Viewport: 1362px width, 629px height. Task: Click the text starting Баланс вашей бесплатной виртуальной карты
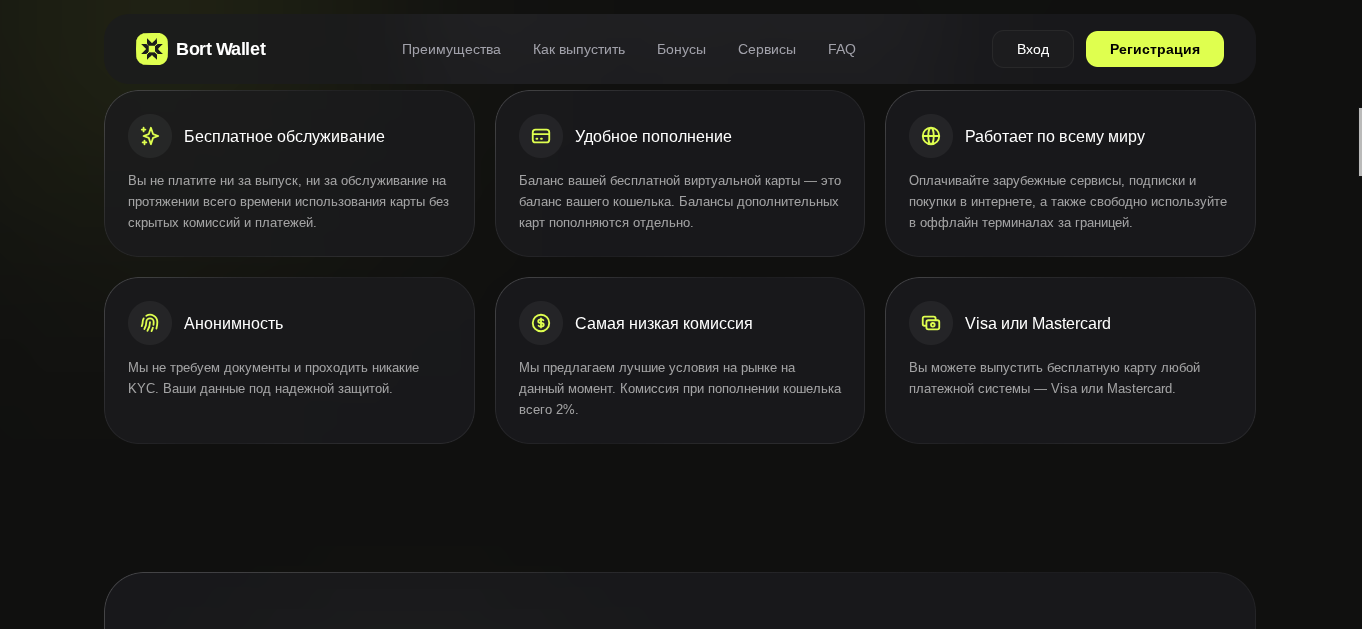click(x=680, y=201)
